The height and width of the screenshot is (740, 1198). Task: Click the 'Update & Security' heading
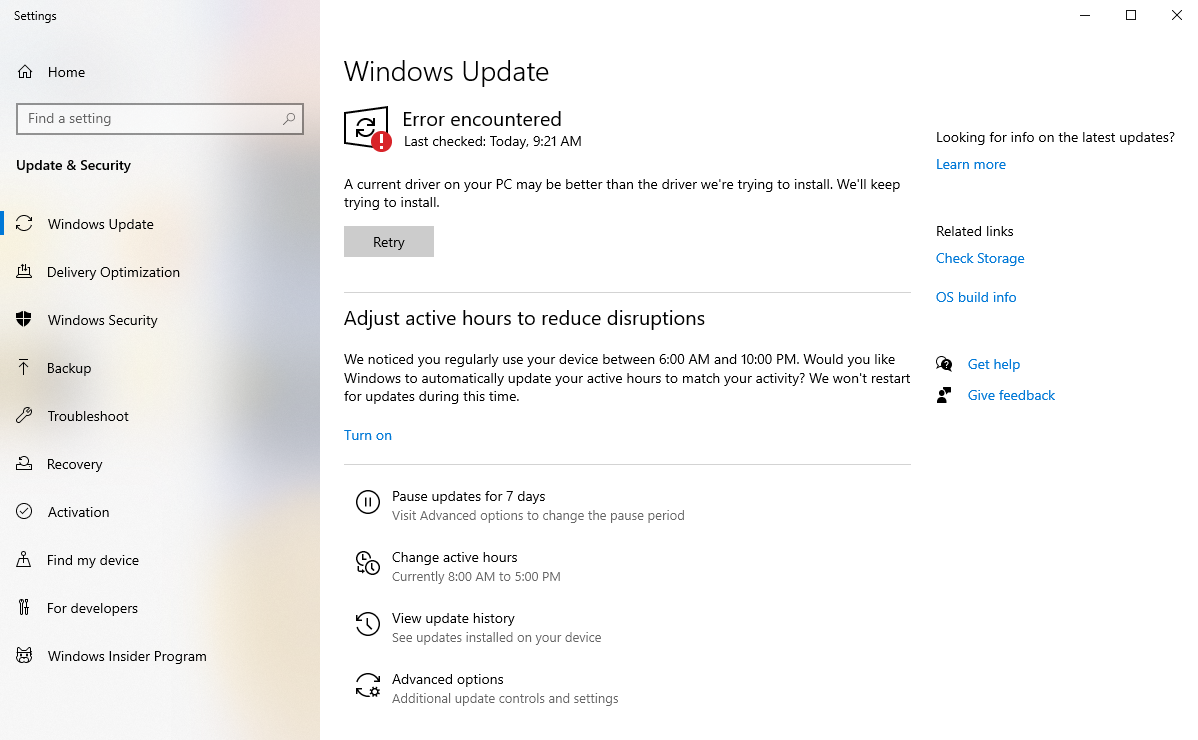pyautogui.click(x=73, y=165)
